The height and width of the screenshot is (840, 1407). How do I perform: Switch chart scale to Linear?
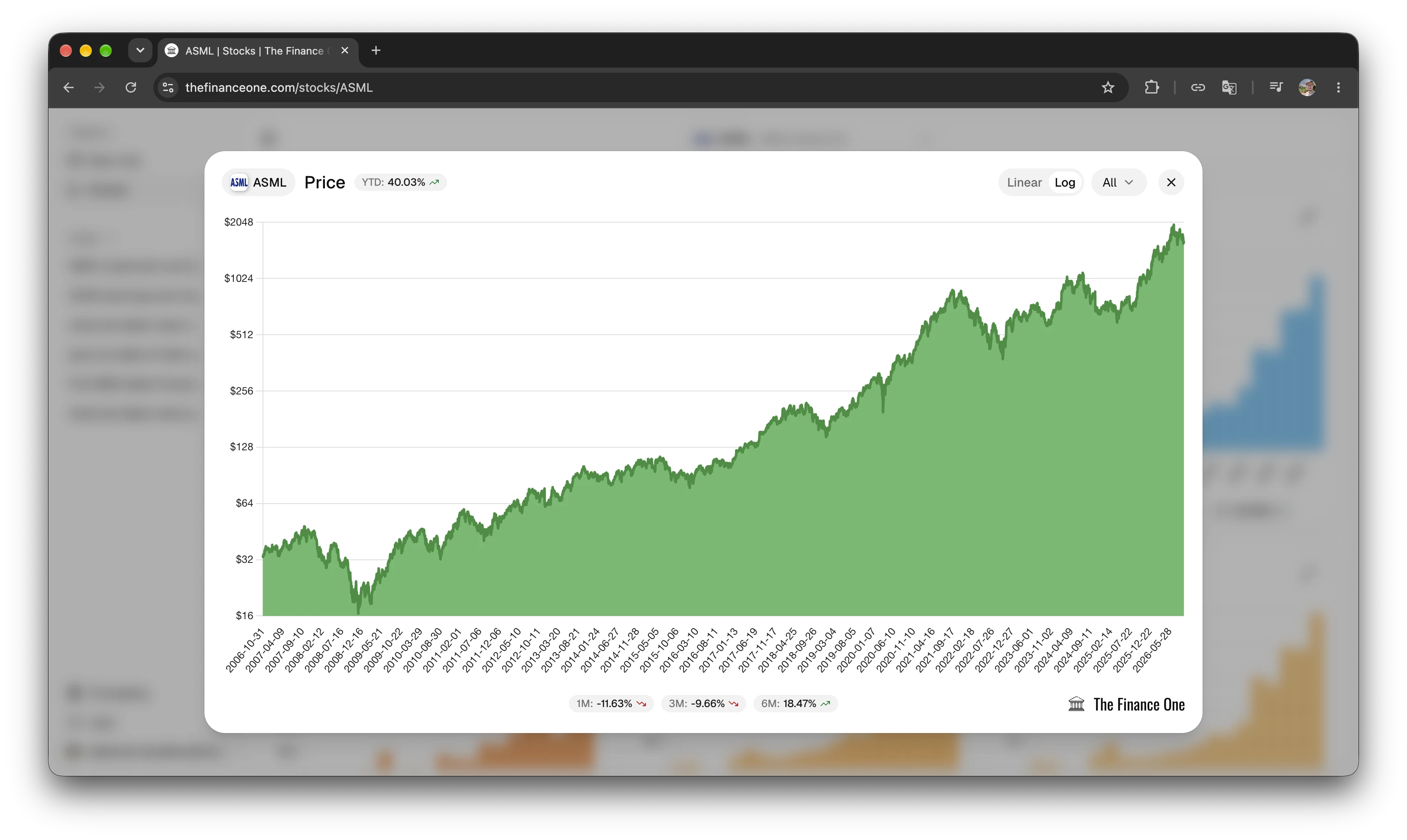[1024, 182]
